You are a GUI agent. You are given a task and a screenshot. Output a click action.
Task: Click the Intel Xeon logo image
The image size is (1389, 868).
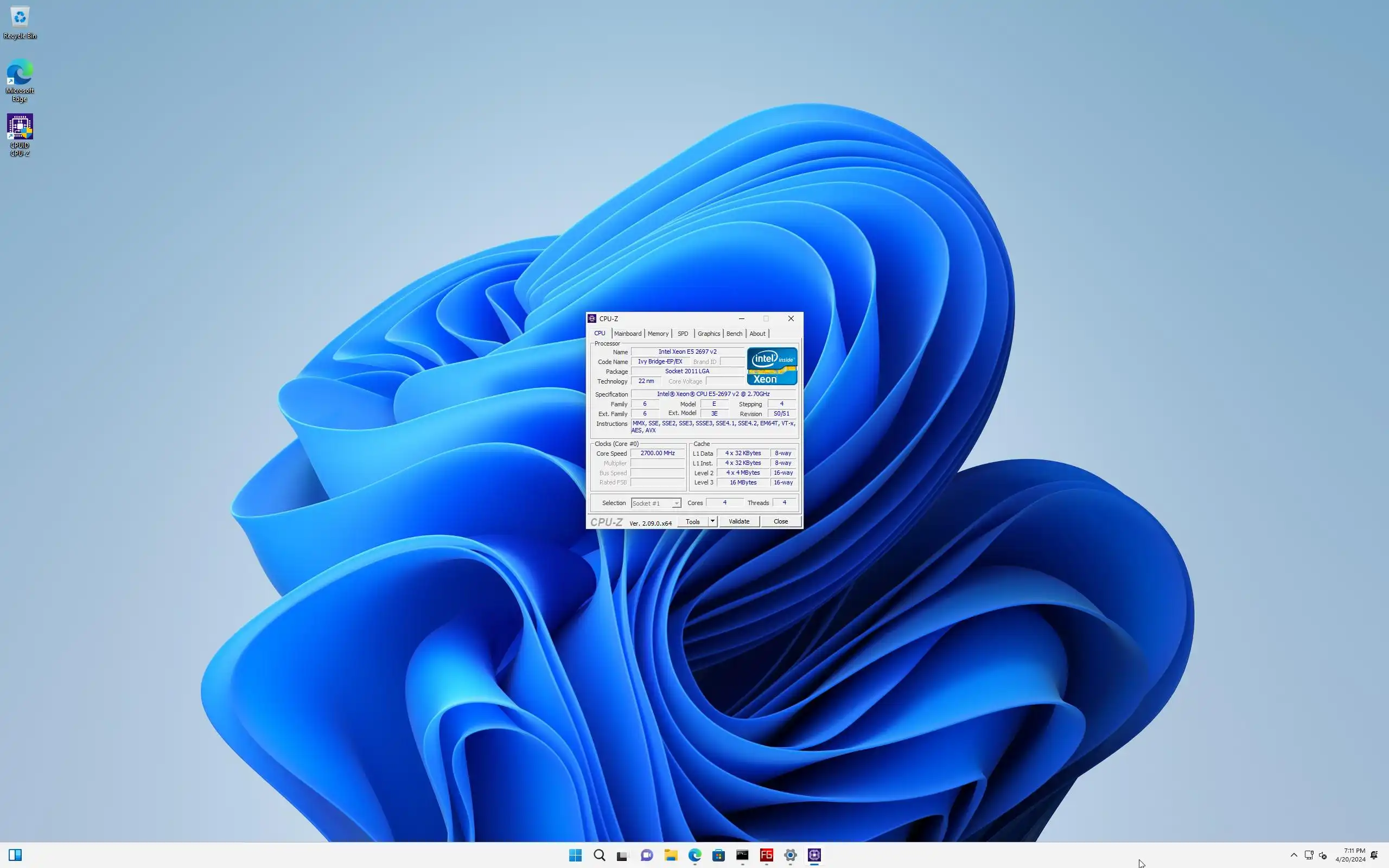click(772, 366)
